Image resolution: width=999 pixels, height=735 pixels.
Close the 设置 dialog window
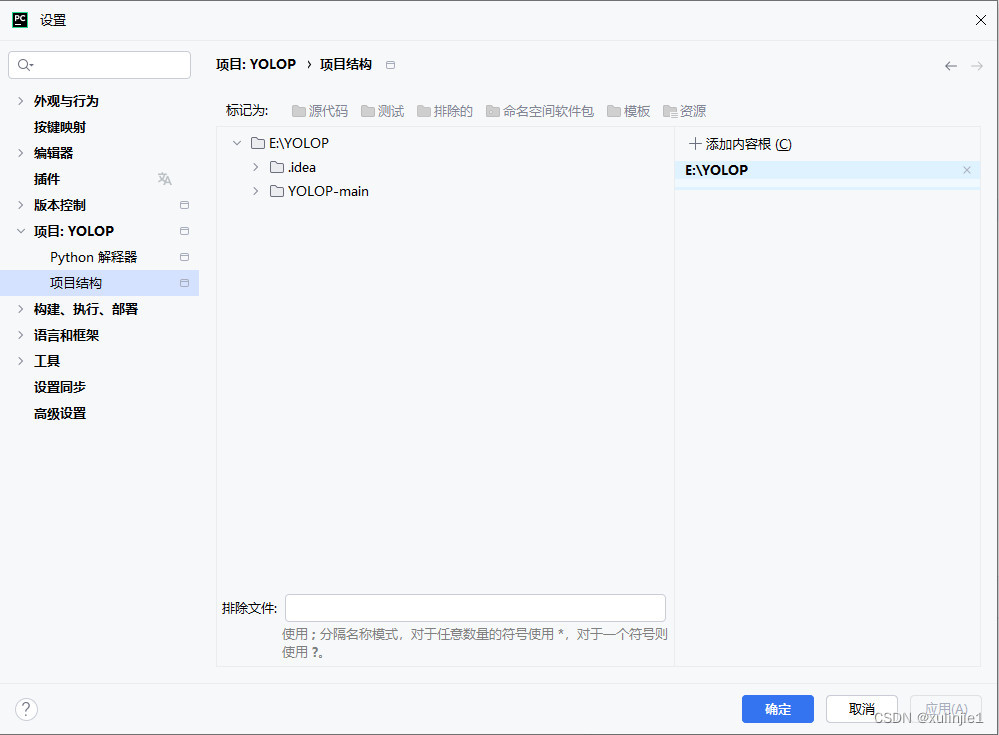tap(981, 20)
